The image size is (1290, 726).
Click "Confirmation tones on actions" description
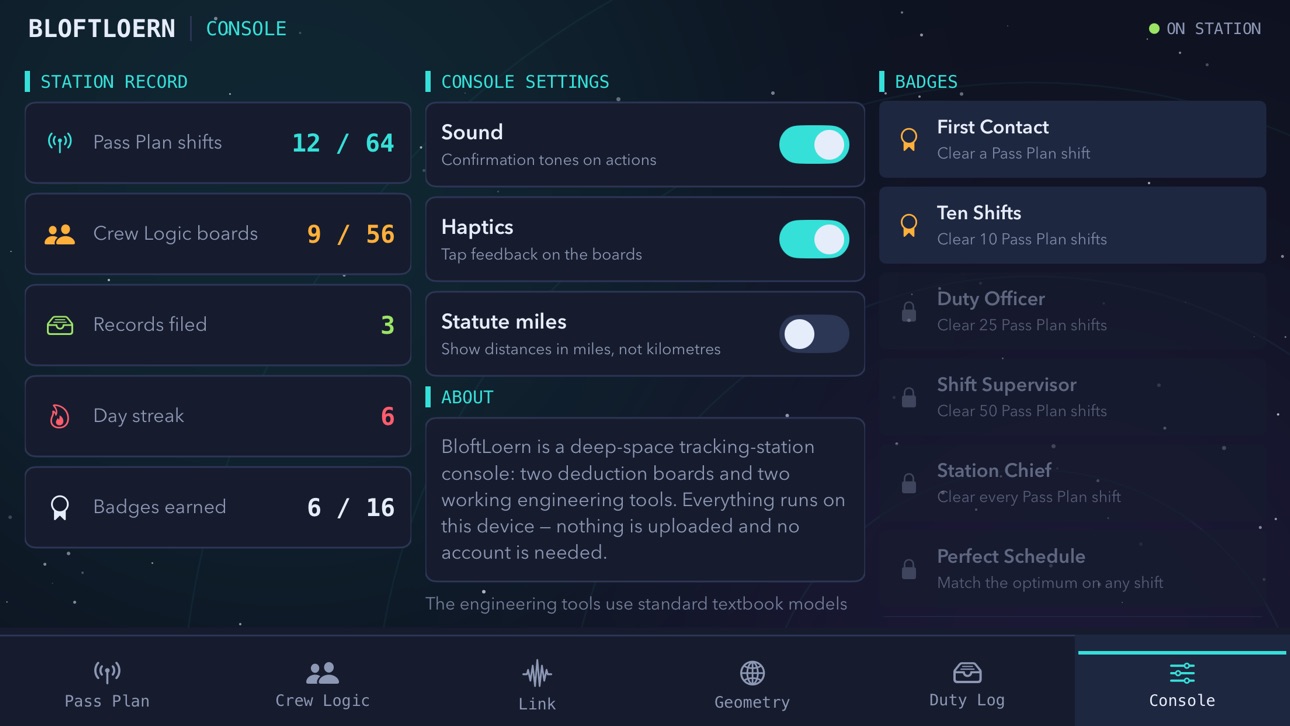tap(549, 160)
